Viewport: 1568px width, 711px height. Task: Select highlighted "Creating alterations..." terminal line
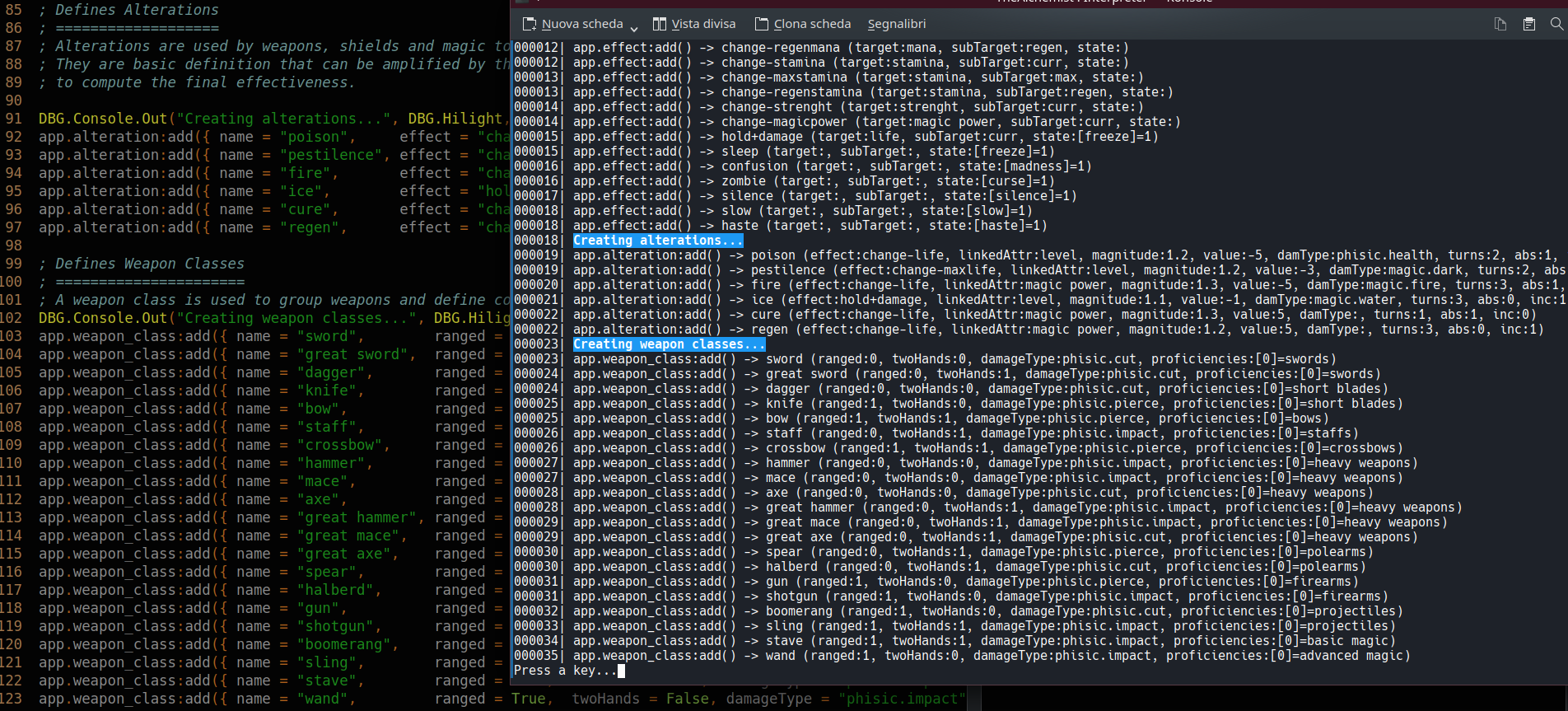tap(658, 241)
